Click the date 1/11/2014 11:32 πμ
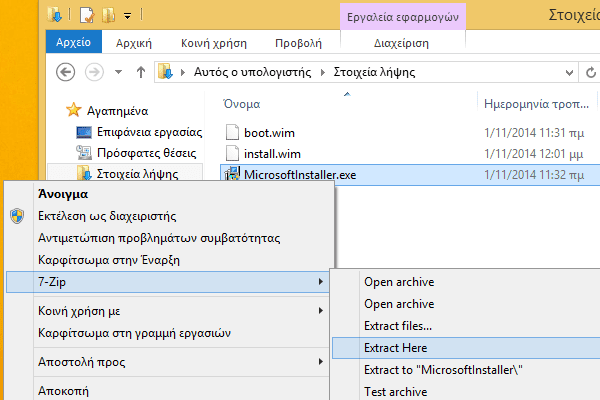Screen dimensions: 600x400 click(534, 175)
